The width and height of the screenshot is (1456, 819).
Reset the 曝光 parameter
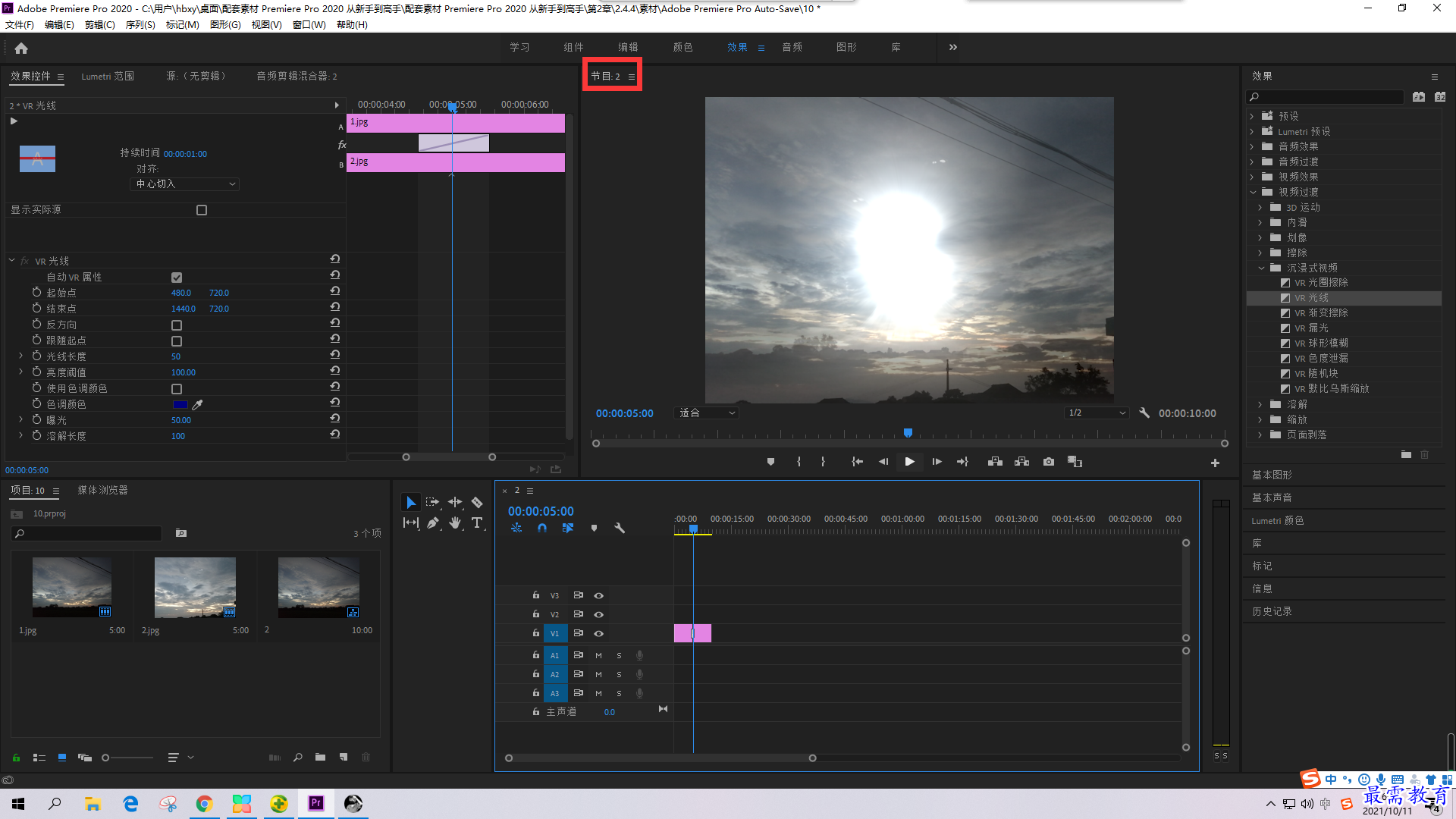coord(335,419)
